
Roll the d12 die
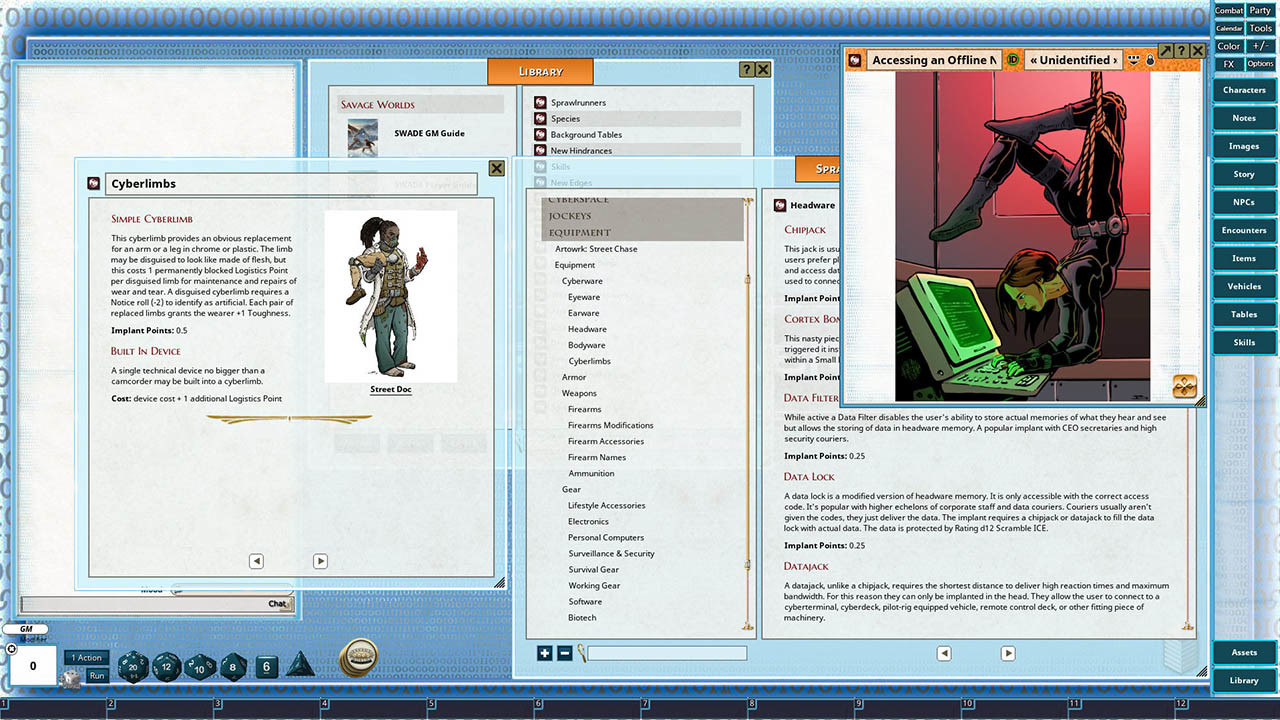[166, 666]
